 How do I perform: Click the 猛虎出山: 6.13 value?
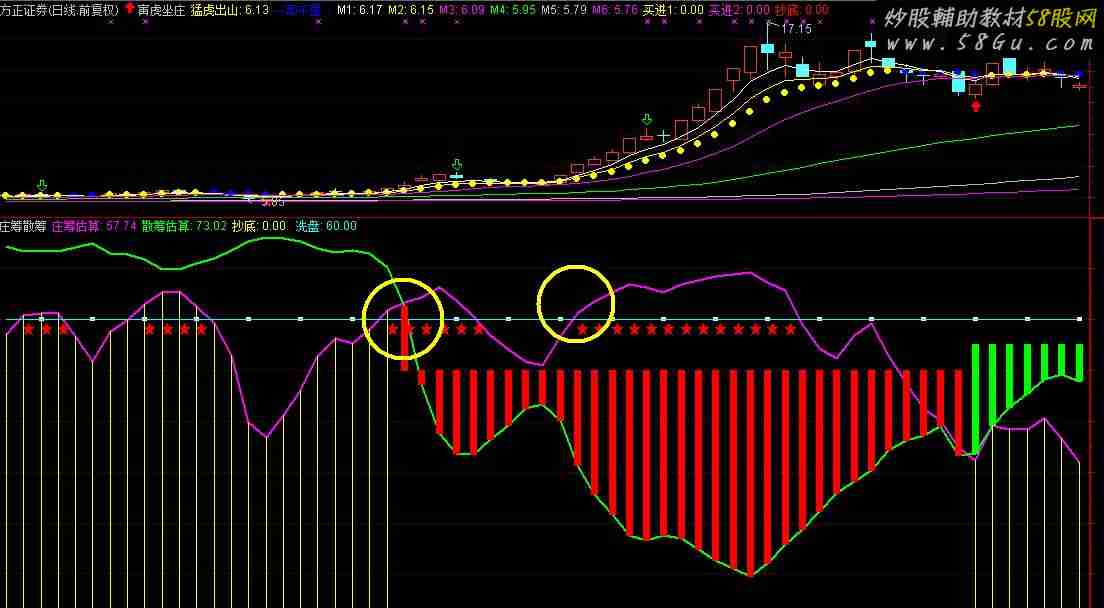pos(230,10)
